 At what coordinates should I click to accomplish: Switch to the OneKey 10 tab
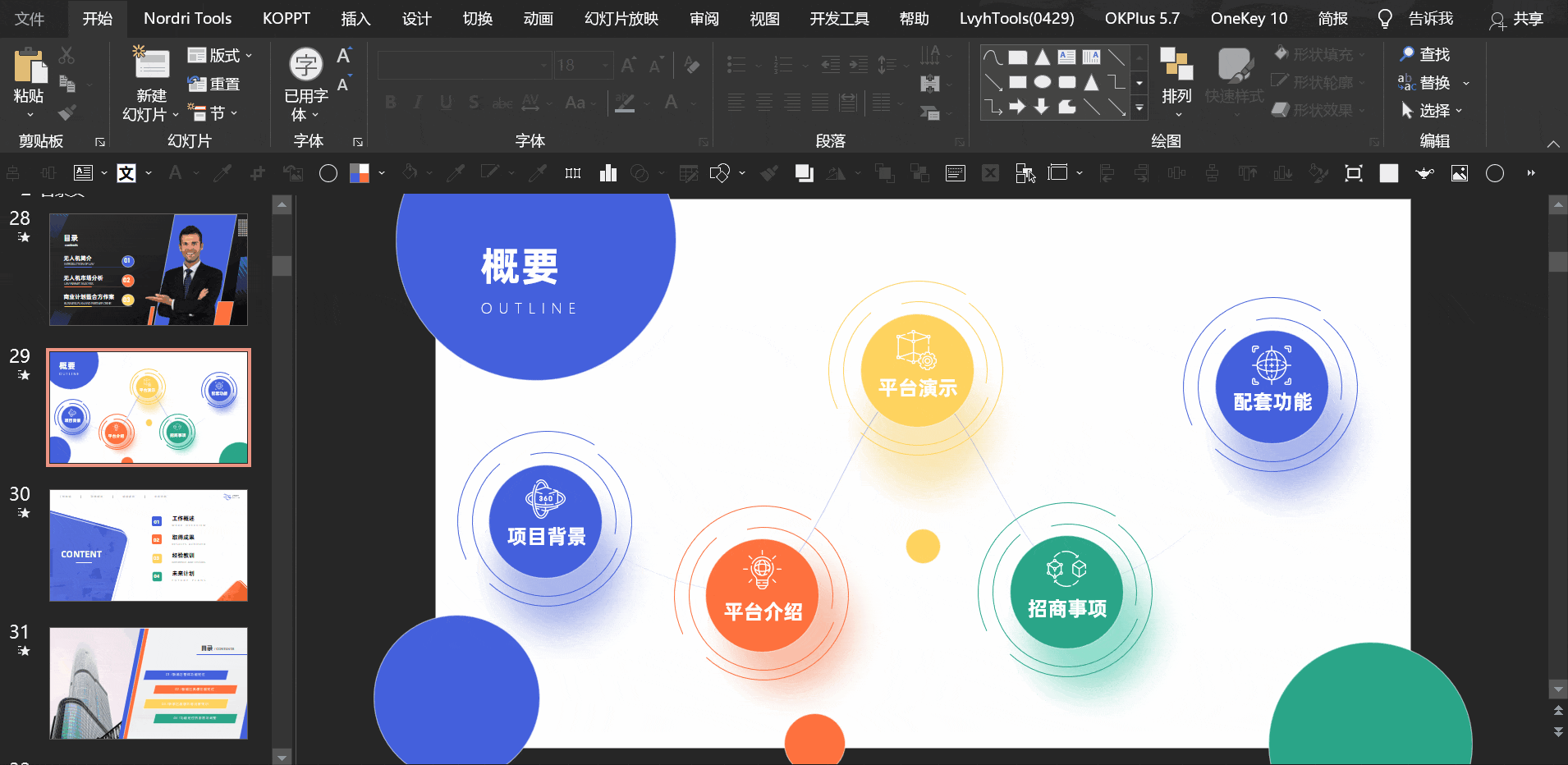click(x=1249, y=18)
